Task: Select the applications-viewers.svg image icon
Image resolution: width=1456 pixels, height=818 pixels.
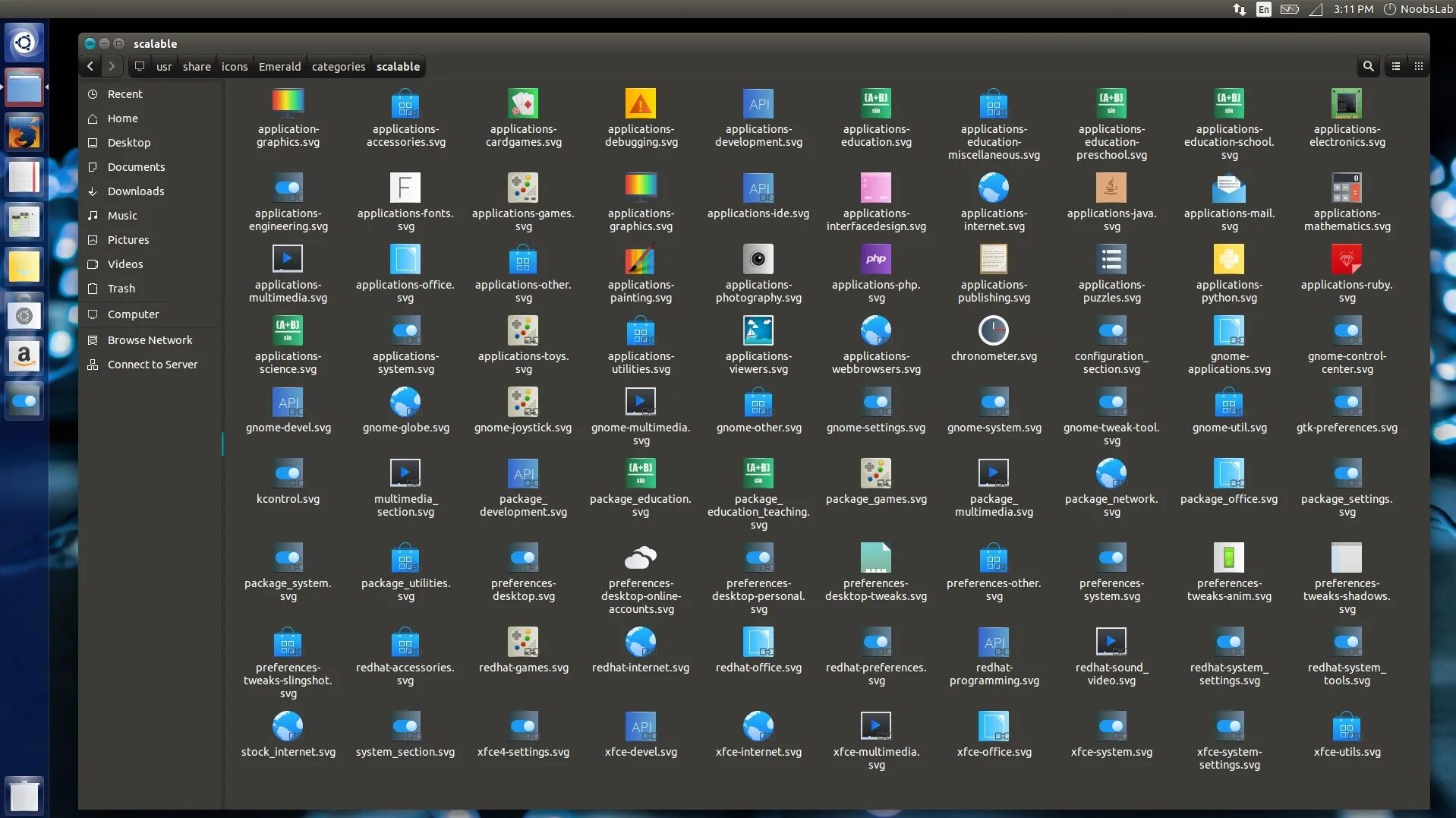Action: [758, 330]
